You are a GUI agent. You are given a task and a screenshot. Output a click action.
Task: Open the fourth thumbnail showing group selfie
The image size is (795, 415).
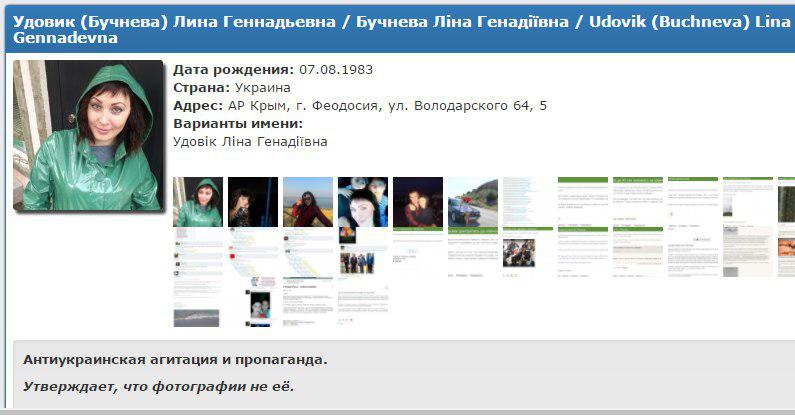[362, 202]
